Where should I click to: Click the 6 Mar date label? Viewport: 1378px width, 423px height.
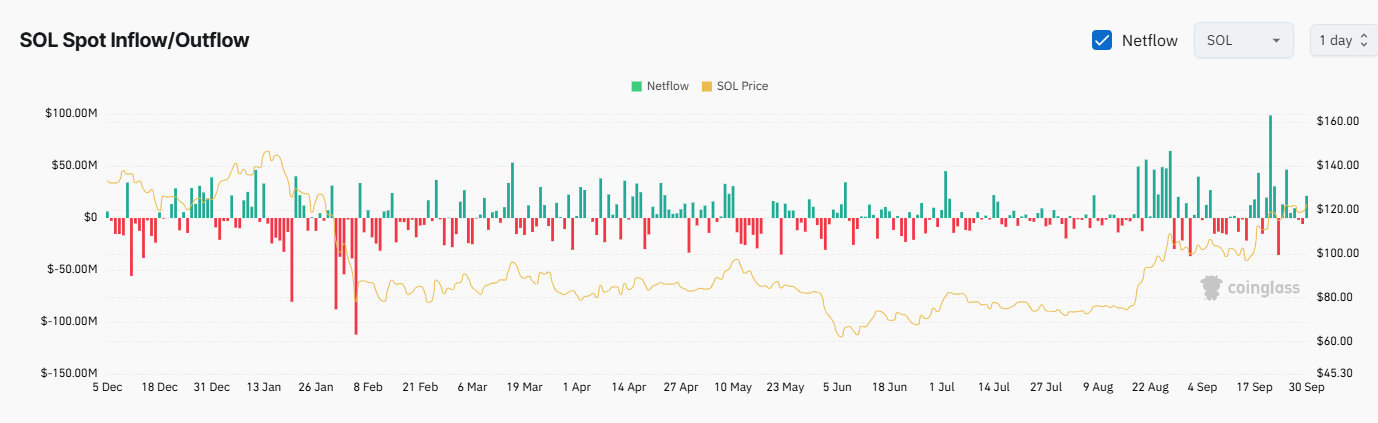click(472, 387)
